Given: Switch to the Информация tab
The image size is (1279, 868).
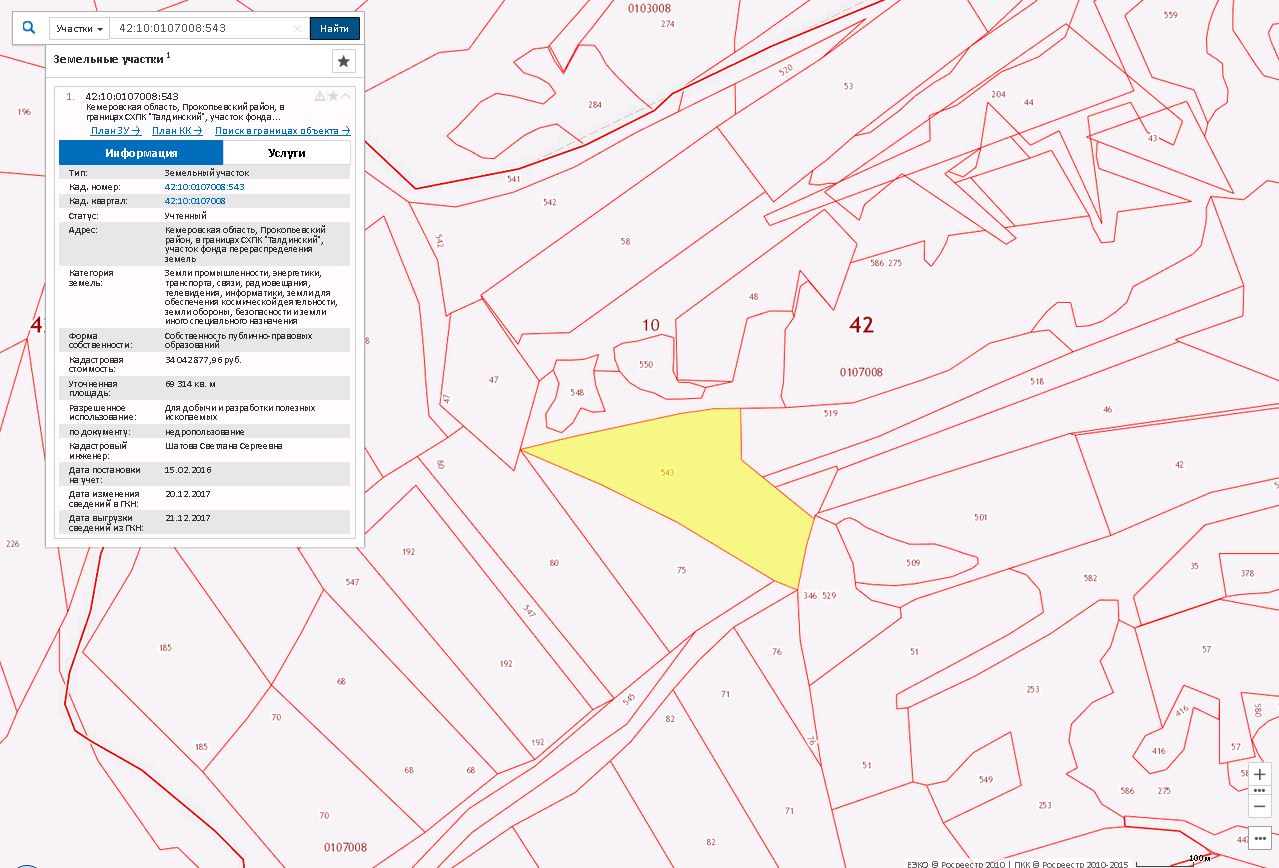Looking at the screenshot, I should pyautogui.click(x=141, y=153).
